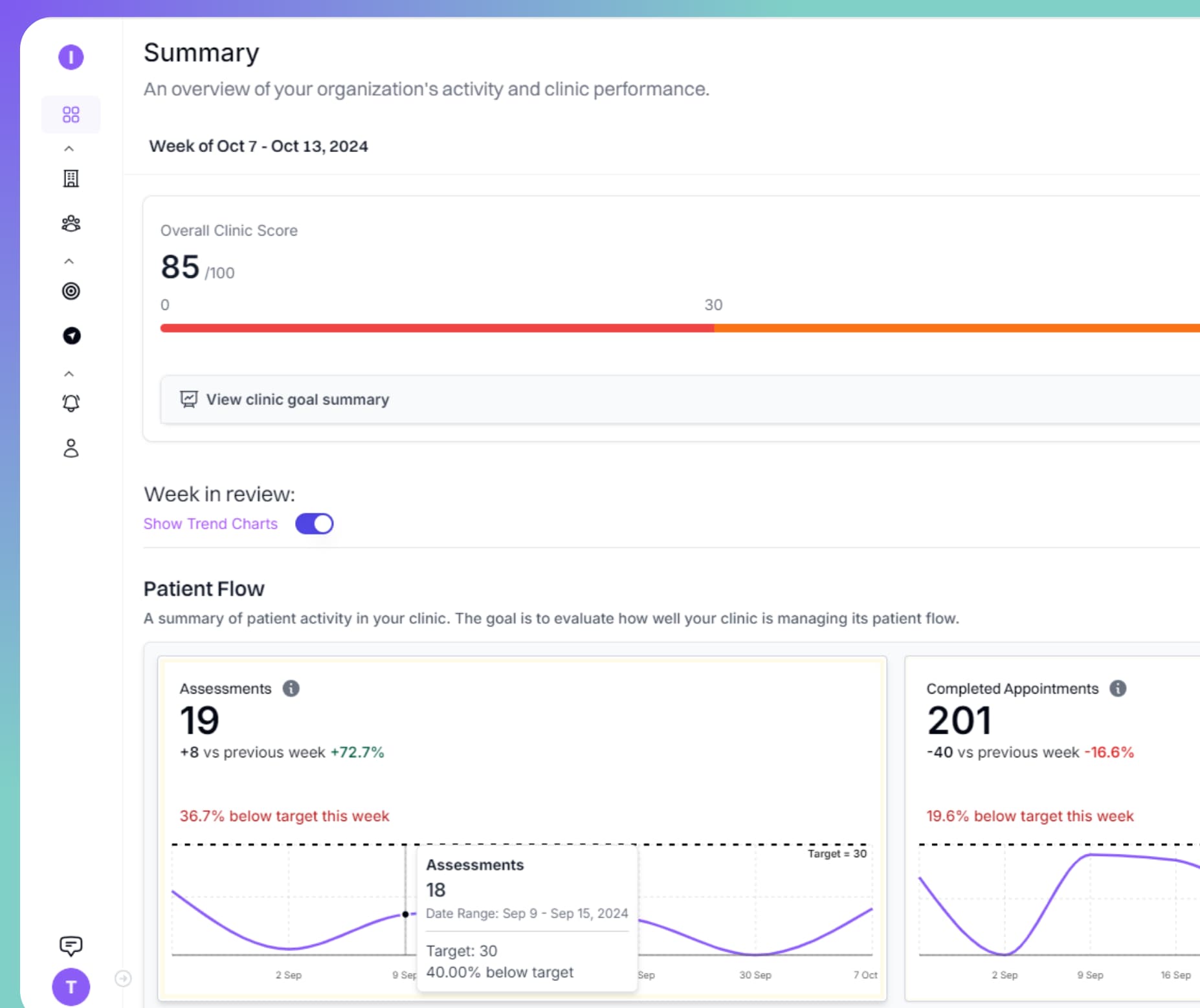Open the Assessments info tooltip
The width and height of the screenshot is (1200, 1008).
(x=291, y=688)
